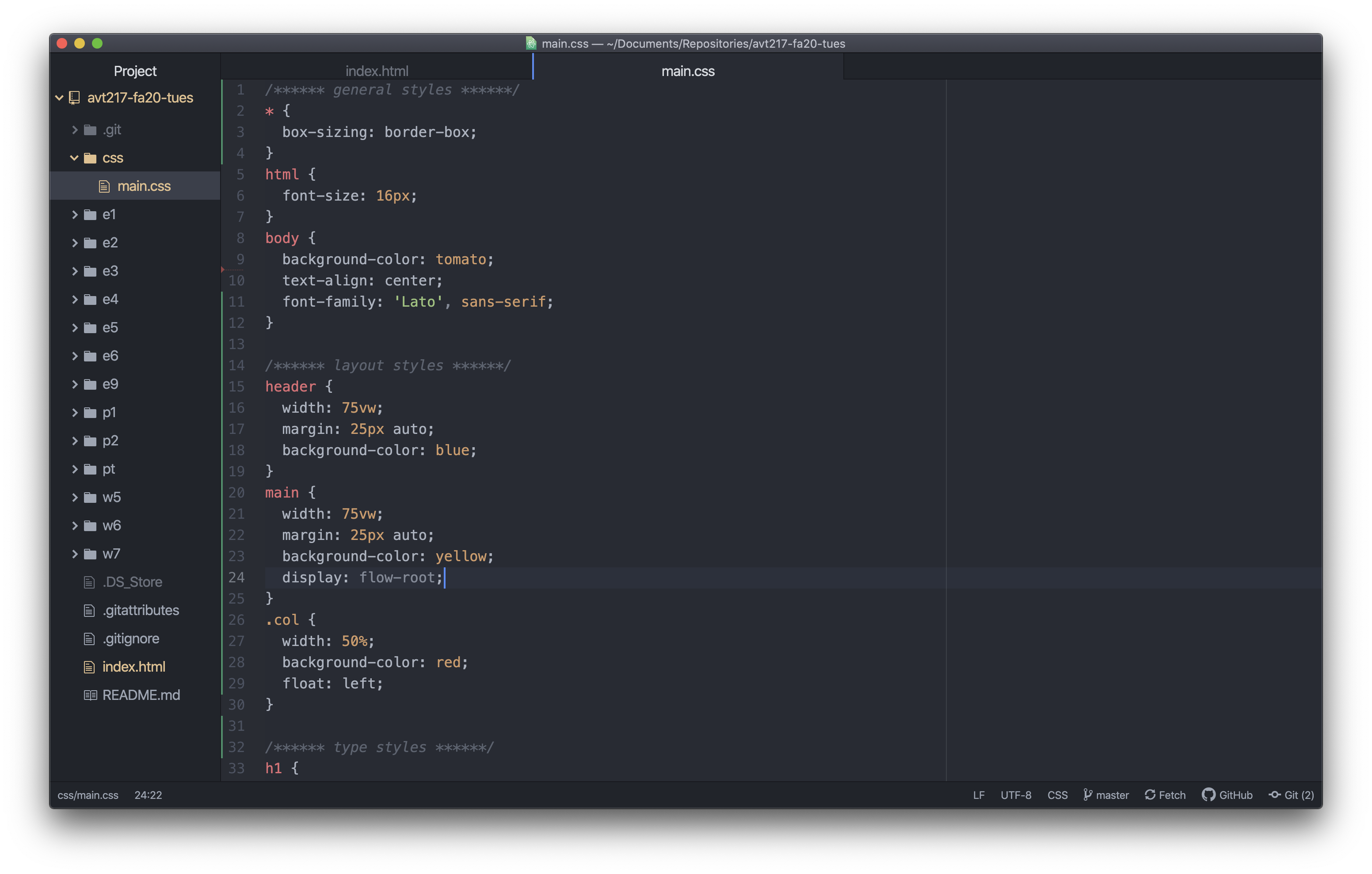This screenshot has width=1372, height=874.
Task: Click the index.html file icon in tree
Action: pos(89,667)
